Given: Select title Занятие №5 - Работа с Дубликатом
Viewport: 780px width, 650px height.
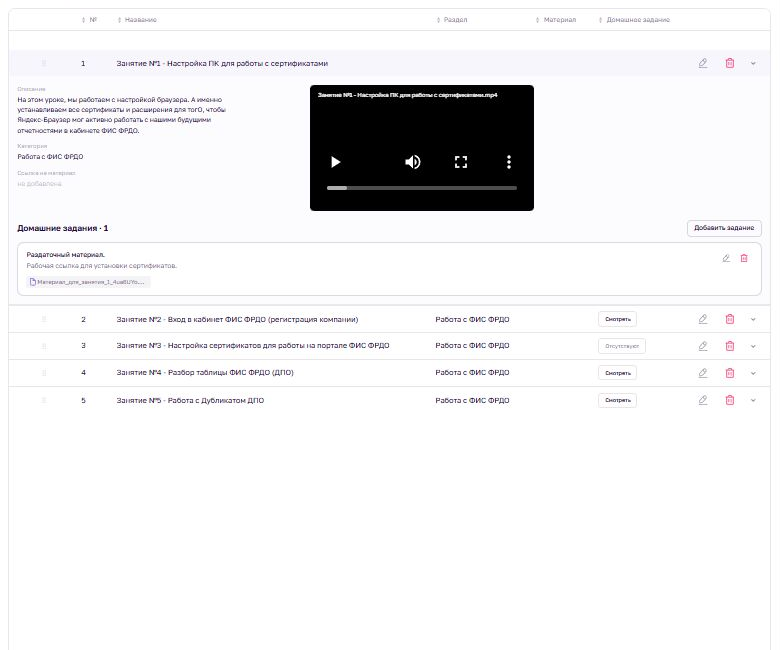Looking at the screenshot, I should pyautogui.click(x=190, y=400).
